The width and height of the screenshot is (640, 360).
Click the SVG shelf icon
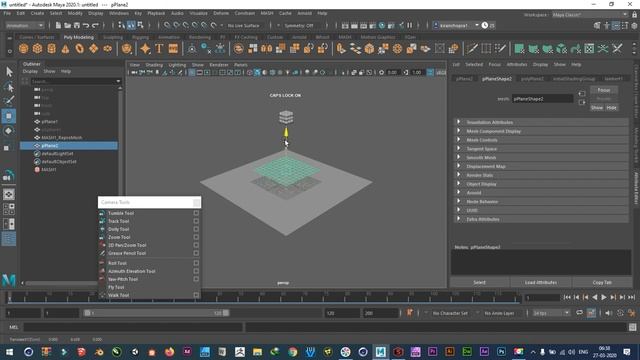(173, 49)
